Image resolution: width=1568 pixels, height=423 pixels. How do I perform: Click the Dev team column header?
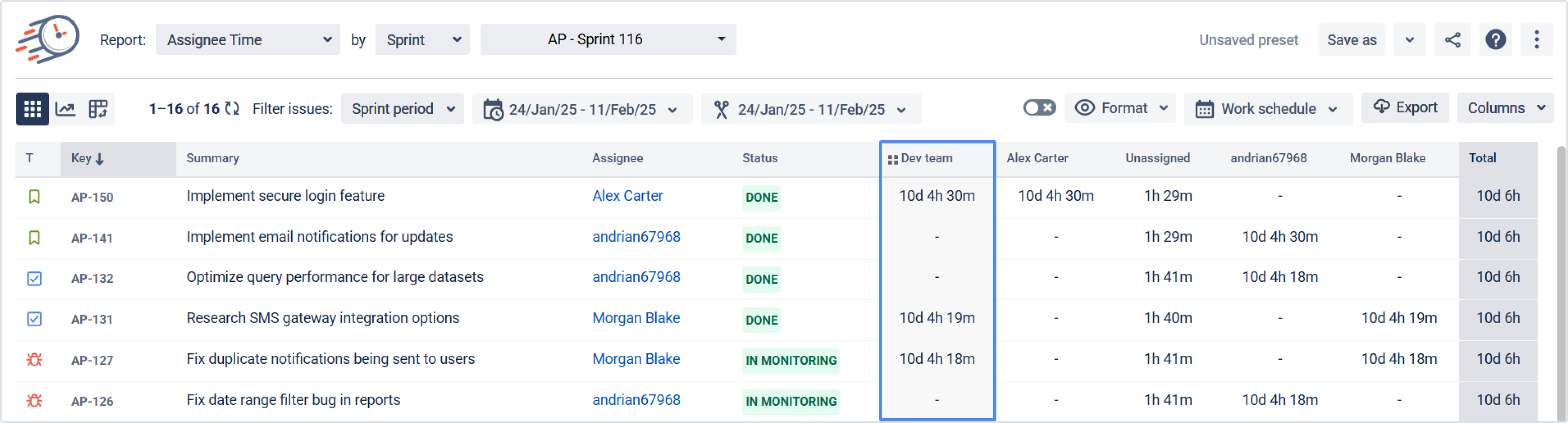tap(926, 158)
